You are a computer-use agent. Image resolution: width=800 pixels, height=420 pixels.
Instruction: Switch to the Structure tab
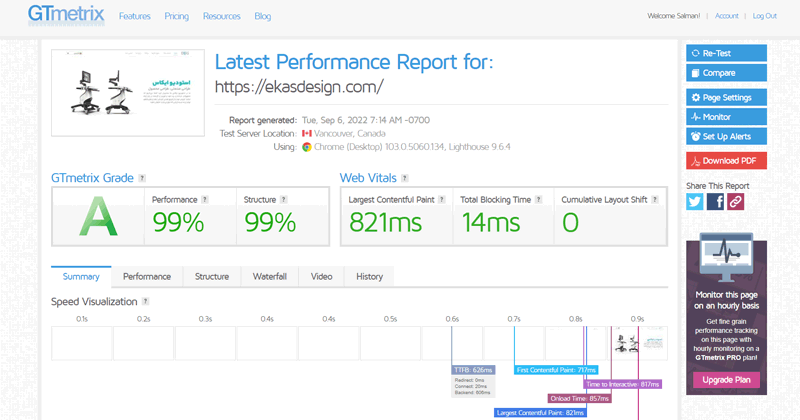(x=212, y=276)
